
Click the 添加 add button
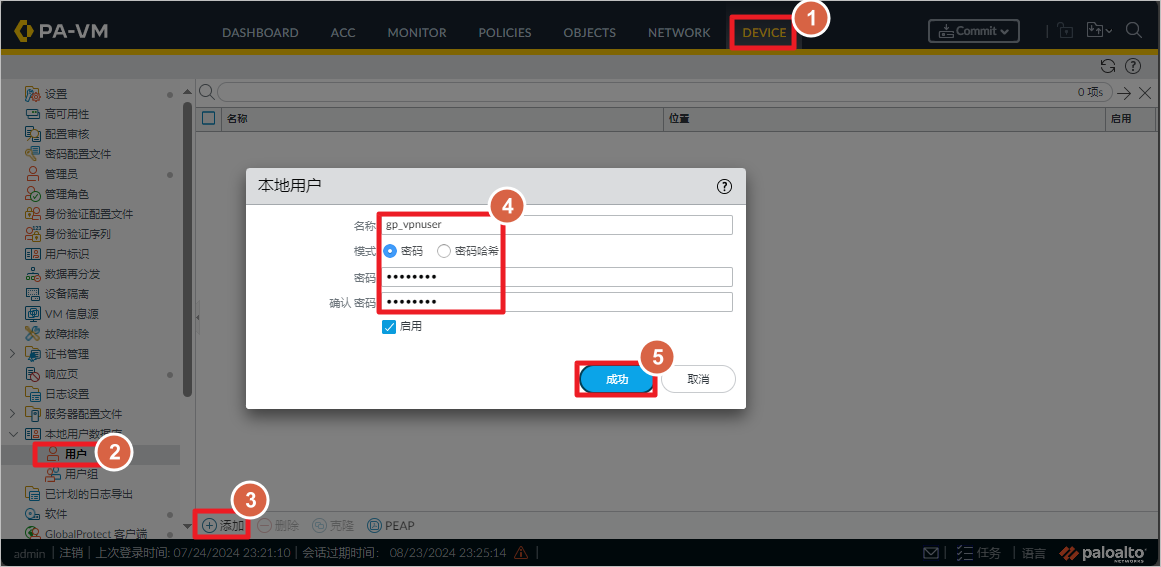point(223,526)
